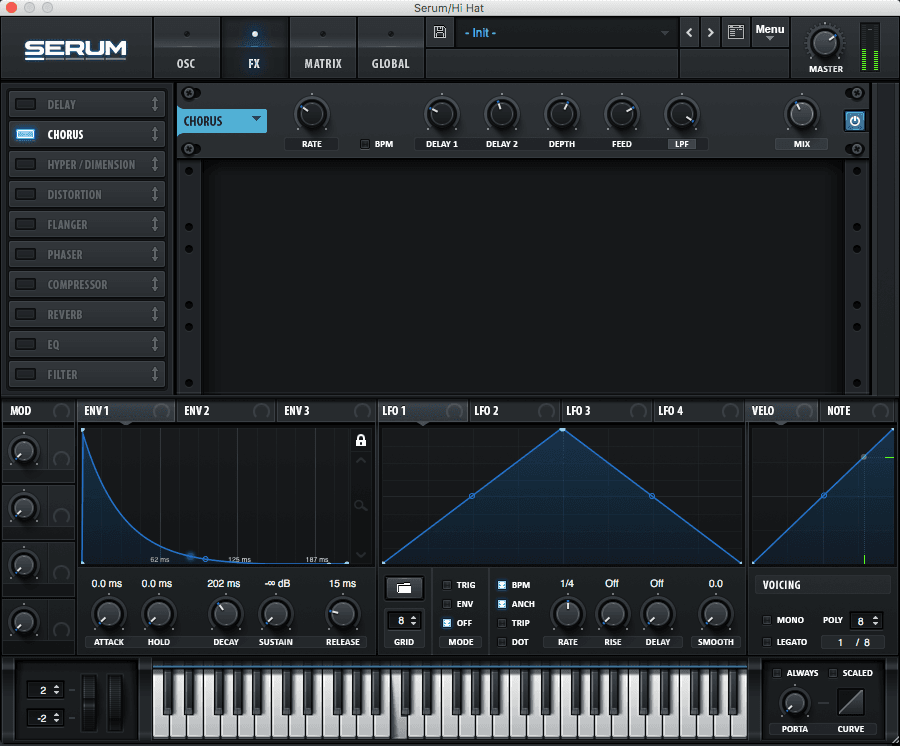900x746 pixels.
Task: Select the Phaser effect row
Action: [87, 254]
